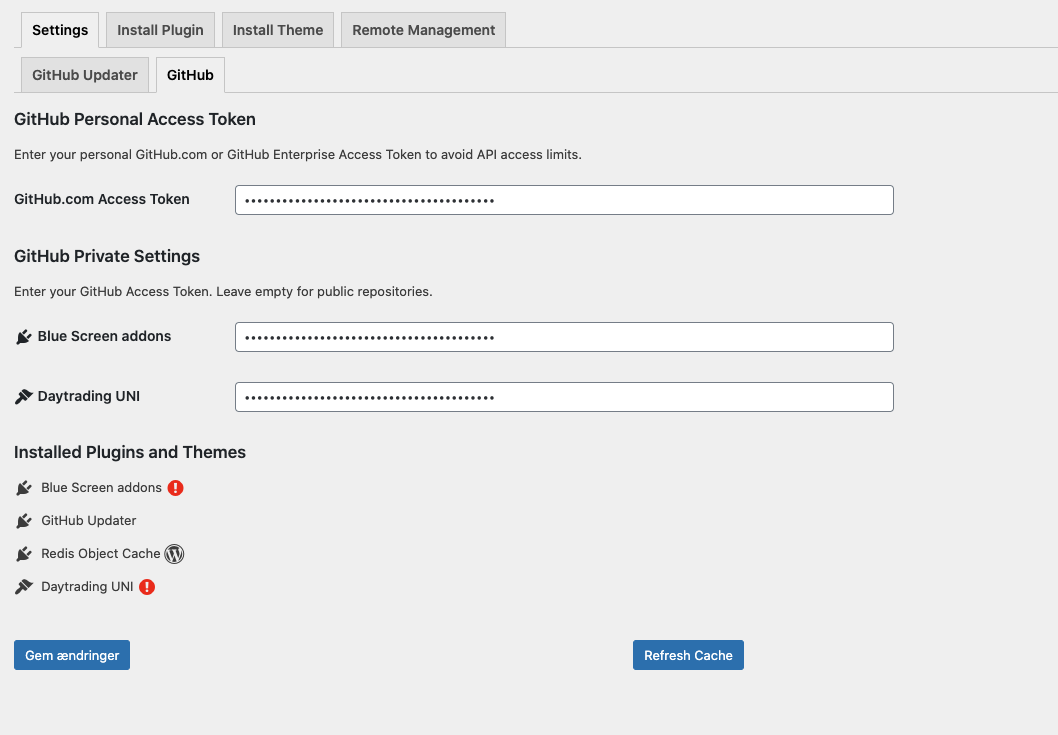1058x735 pixels.
Task: Click the plug icon beside Blue Screen addons in list
Action: 24,488
